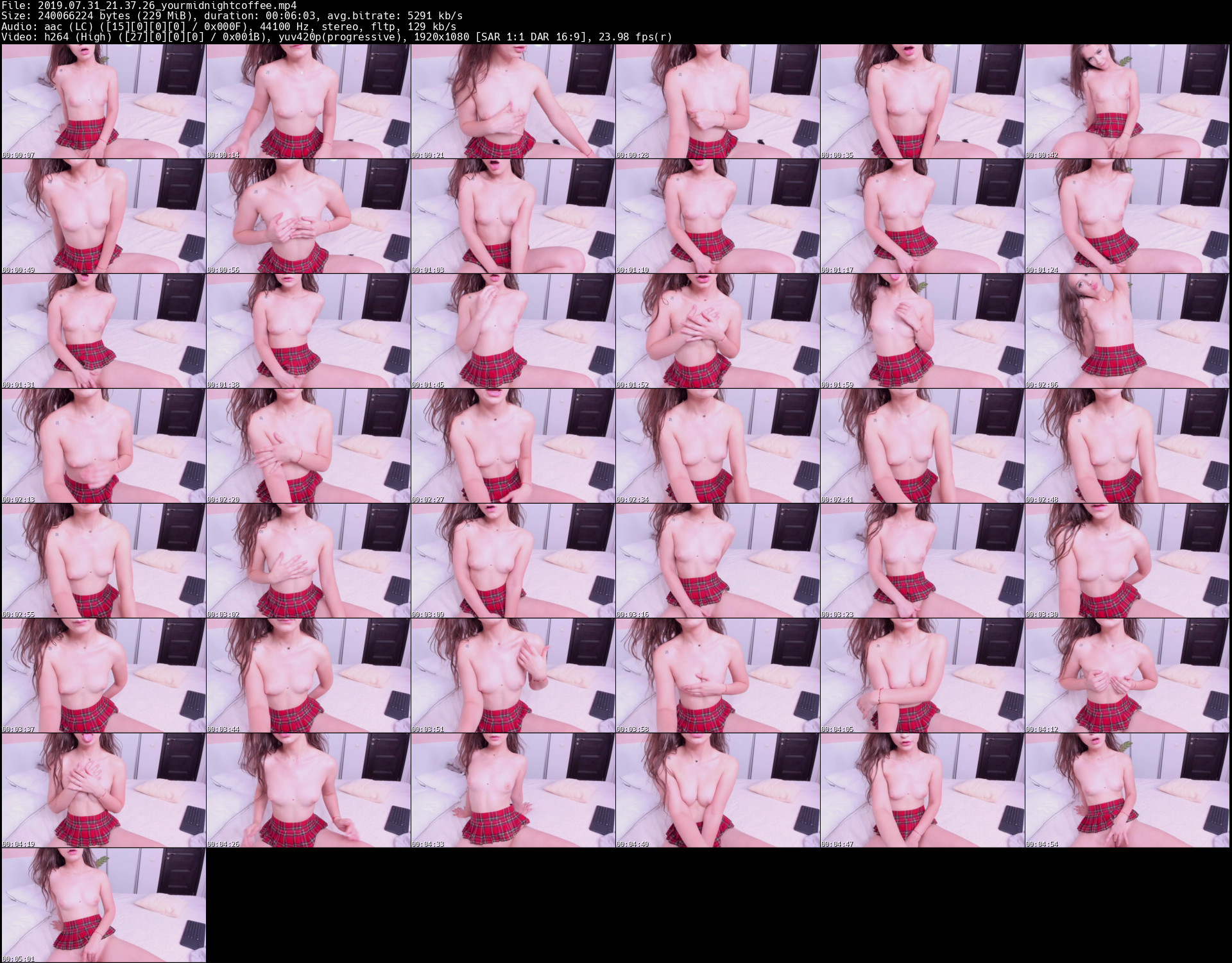Viewport: 1232px width, 963px height.
Task: Select the thumbnail stamped 00:00:14
Action: tap(309, 101)
